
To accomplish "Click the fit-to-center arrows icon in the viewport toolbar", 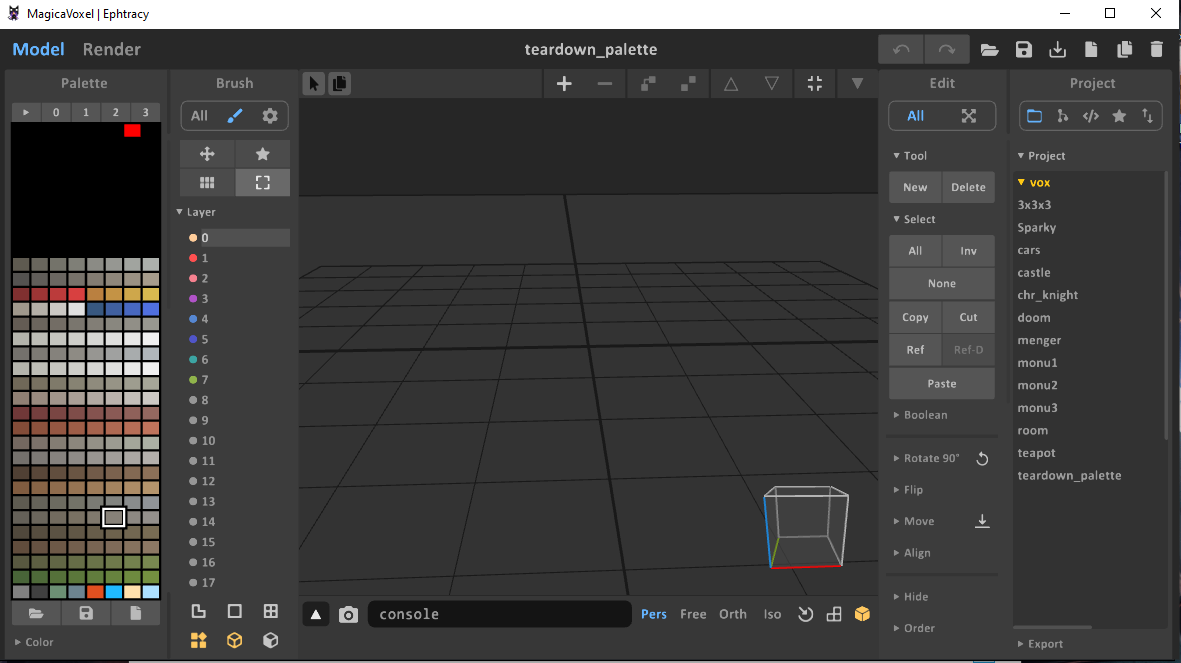I will tap(815, 84).
